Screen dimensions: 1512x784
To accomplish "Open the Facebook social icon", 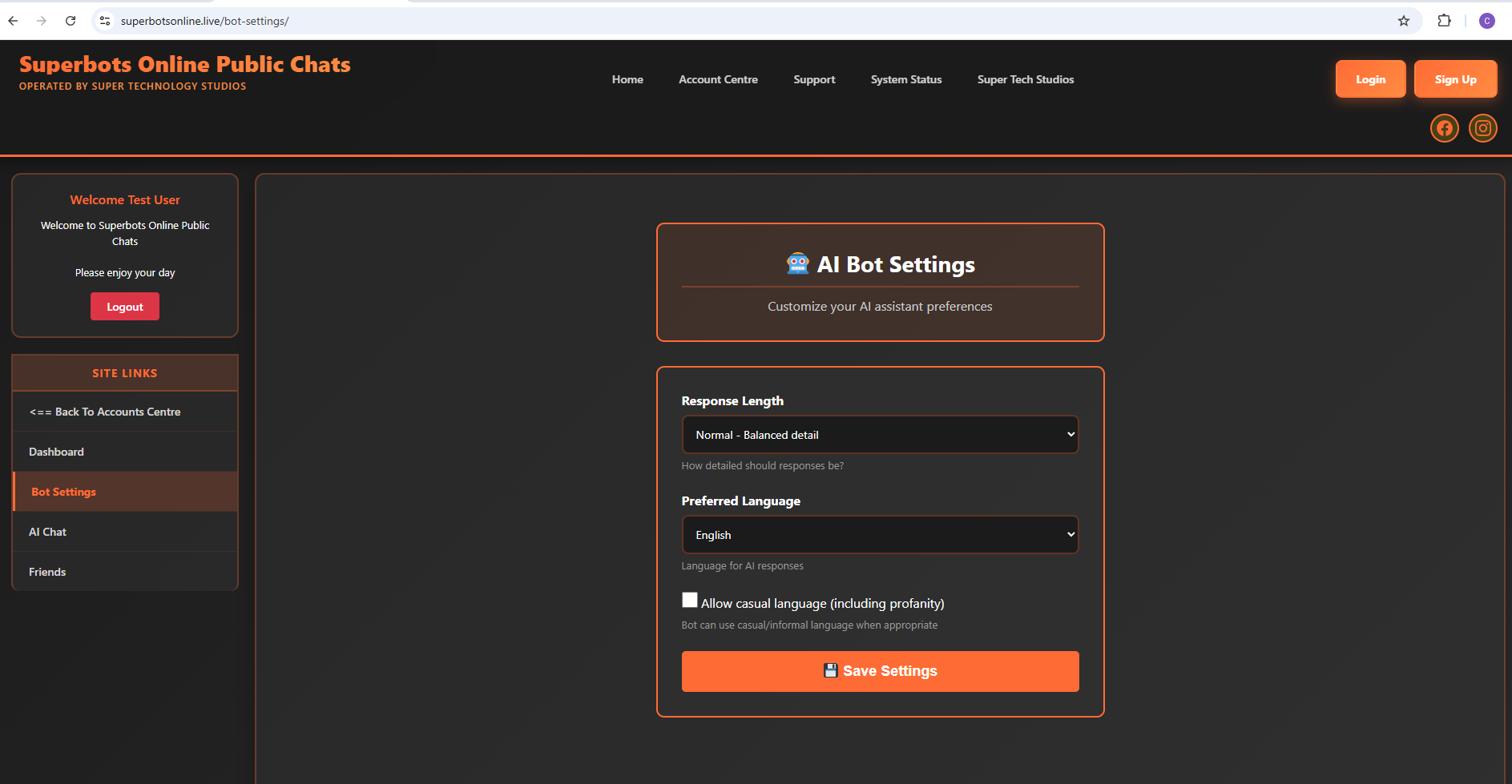I will pyautogui.click(x=1444, y=128).
